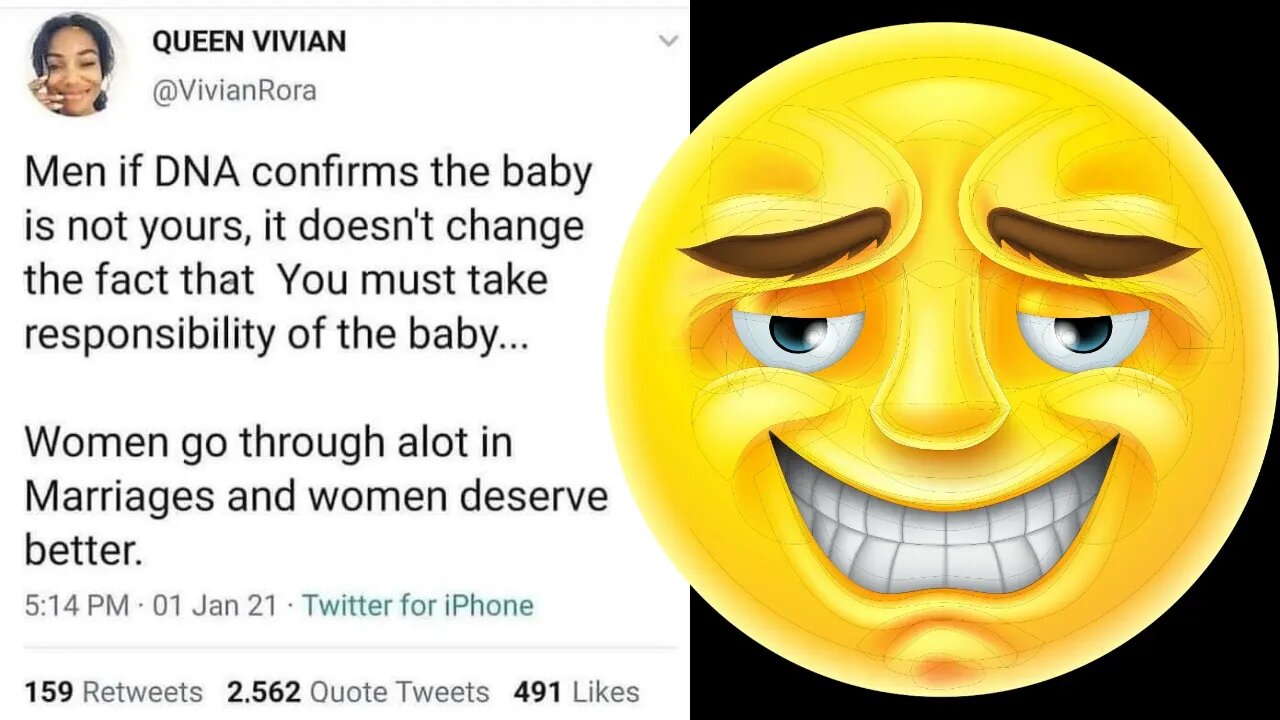Click the emoji's right eye
This screenshot has height=720, width=1280.
point(1083,335)
